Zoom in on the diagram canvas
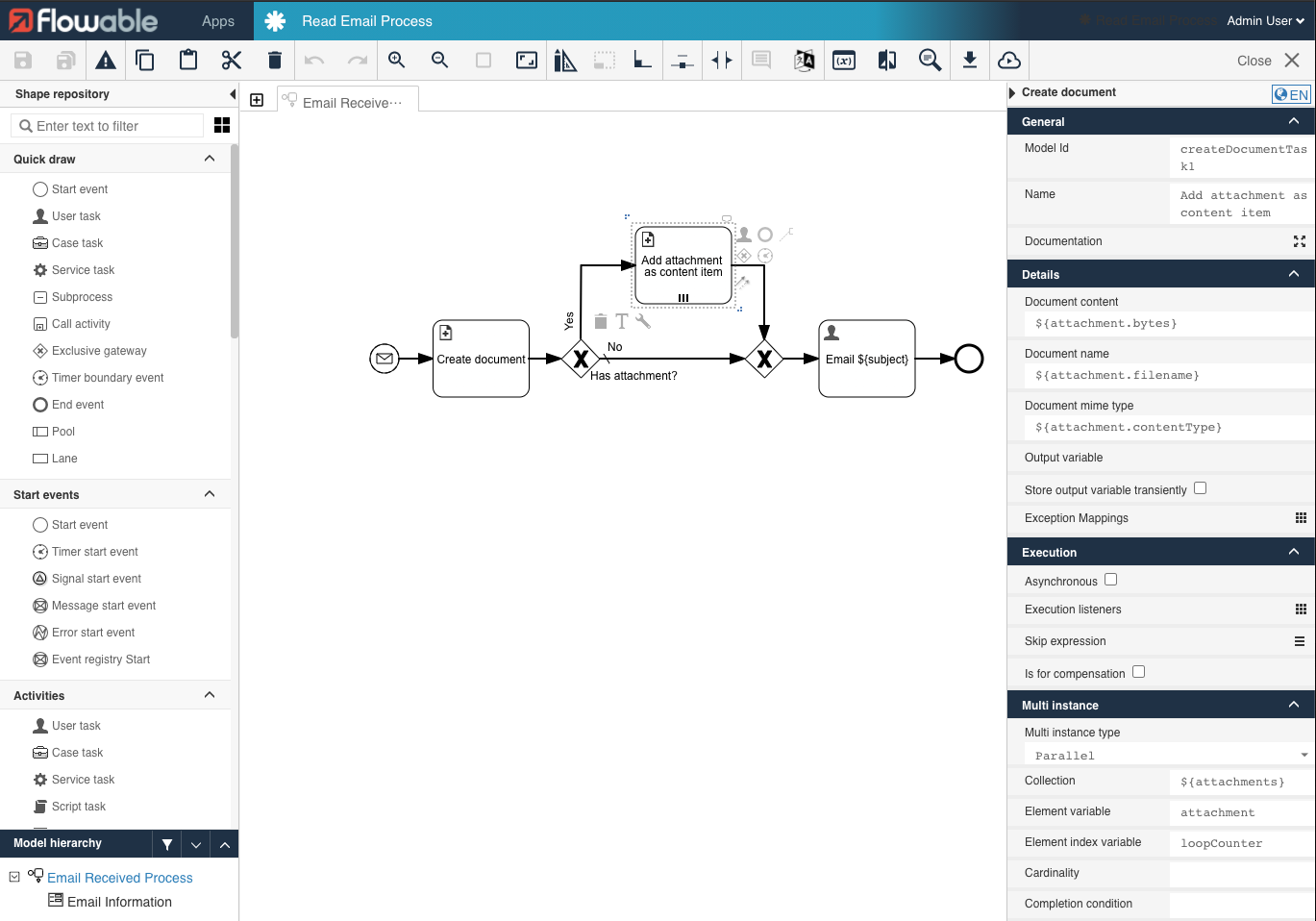This screenshot has height=921, width=1316. click(x=396, y=60)
